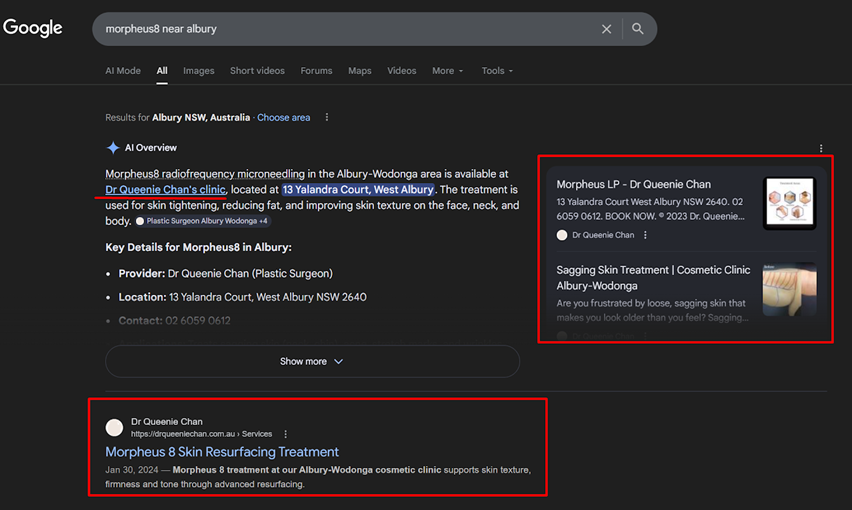Clear the search box with X icon

point(606,29)
